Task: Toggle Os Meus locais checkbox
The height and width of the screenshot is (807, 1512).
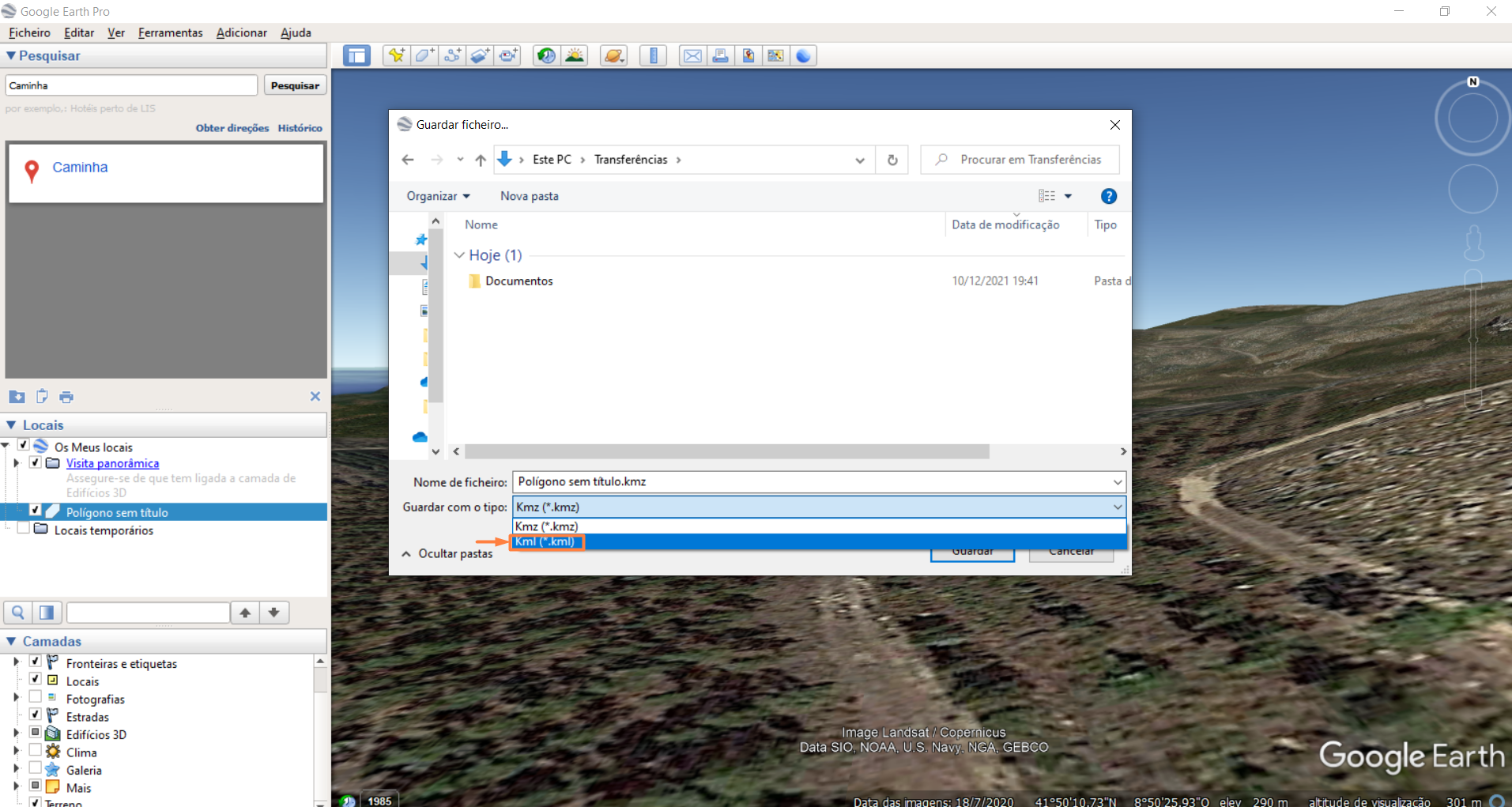Action: click(x=24, y=445)
